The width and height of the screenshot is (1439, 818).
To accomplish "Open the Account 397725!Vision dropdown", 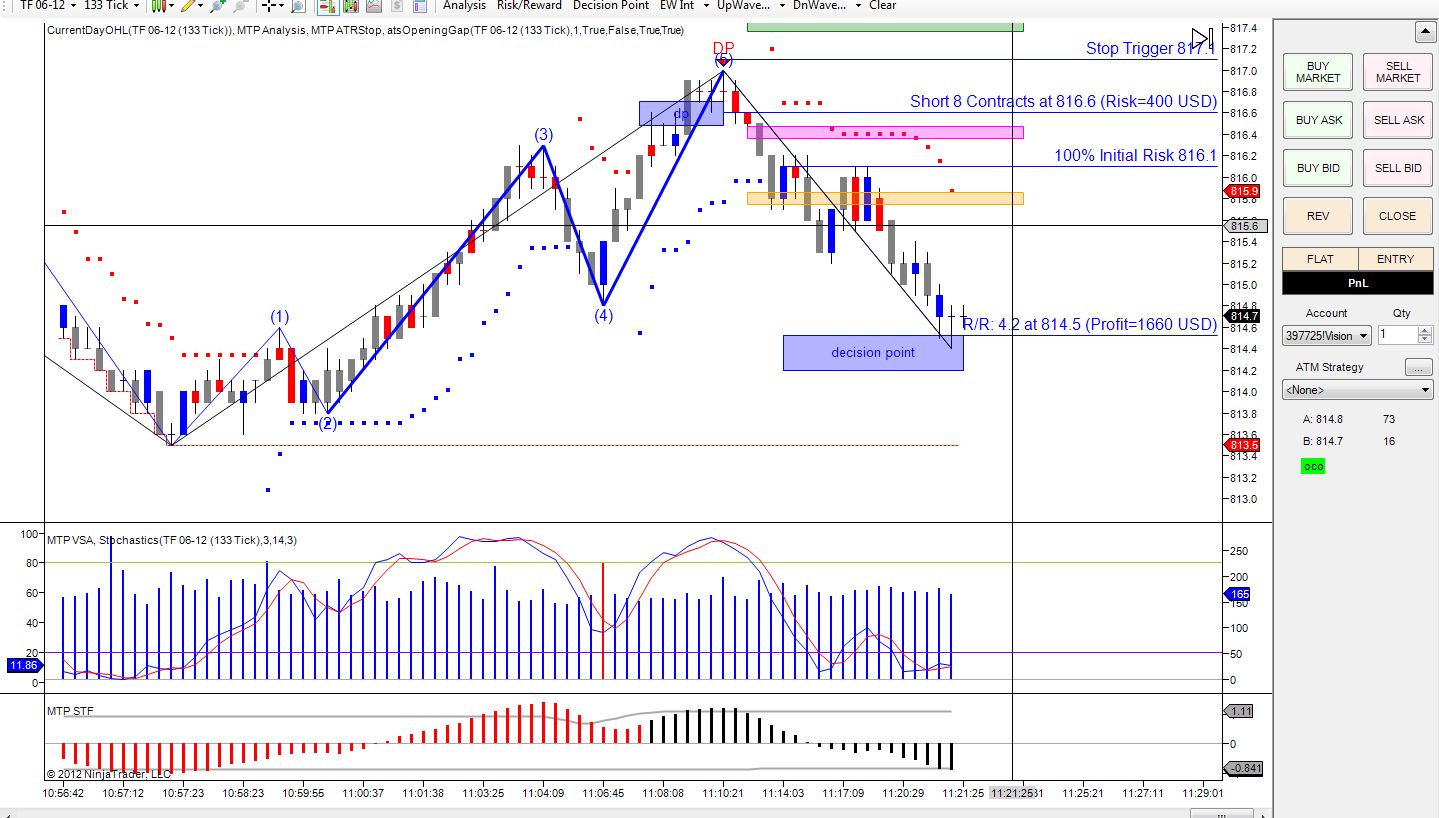I will pos(1327,336).
